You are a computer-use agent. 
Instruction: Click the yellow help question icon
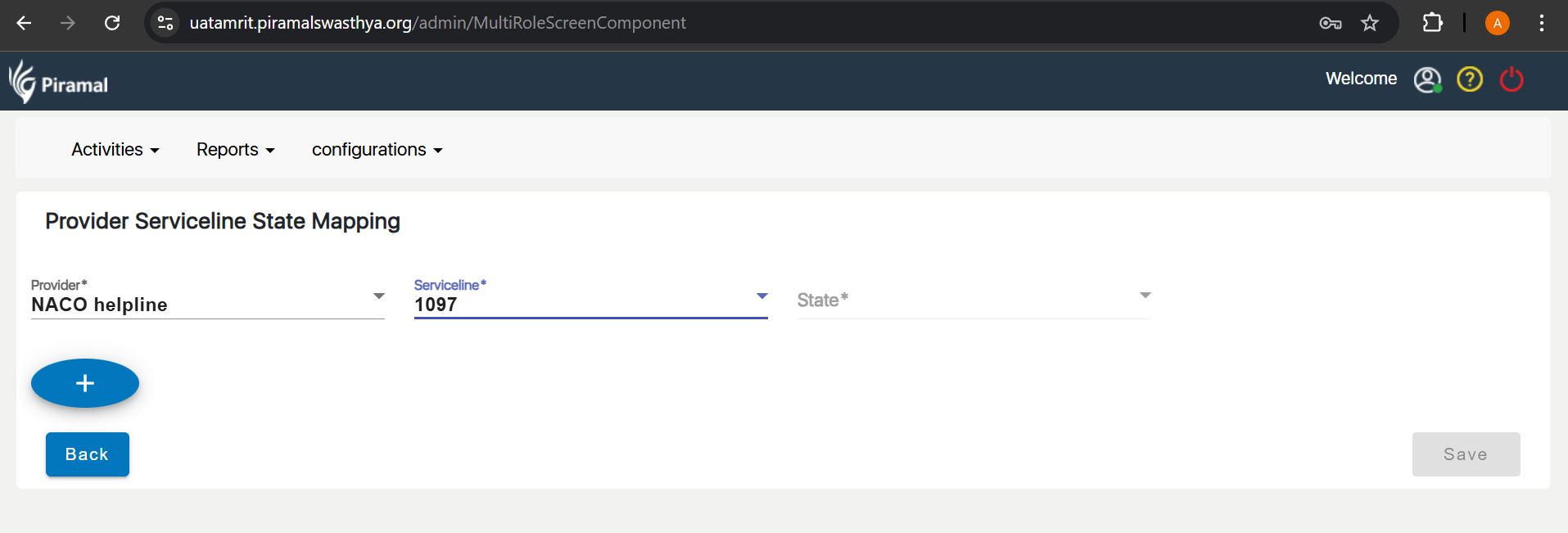pos(1470,79)
